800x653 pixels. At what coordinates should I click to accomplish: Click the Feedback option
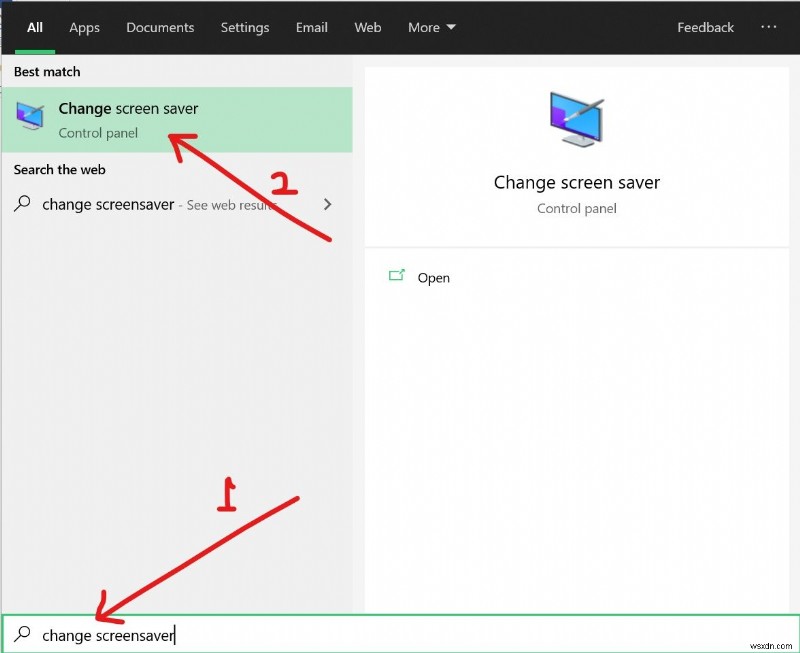705,27
